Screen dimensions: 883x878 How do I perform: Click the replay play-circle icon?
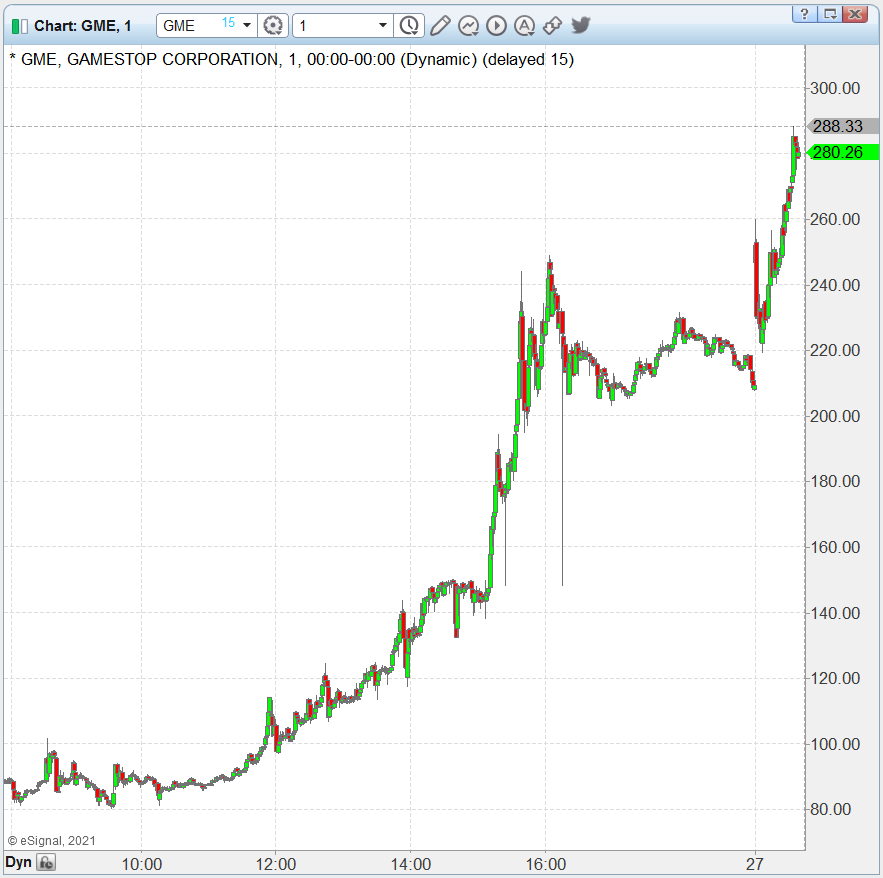[x=496, y=25]
